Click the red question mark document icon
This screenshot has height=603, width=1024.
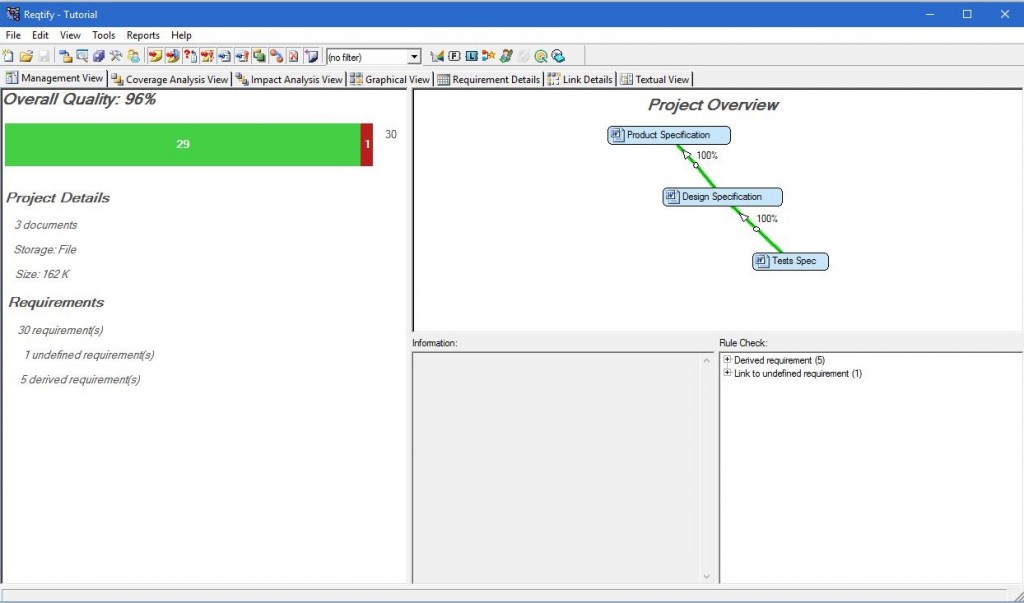pyautogui.click(x=189, y=56)
